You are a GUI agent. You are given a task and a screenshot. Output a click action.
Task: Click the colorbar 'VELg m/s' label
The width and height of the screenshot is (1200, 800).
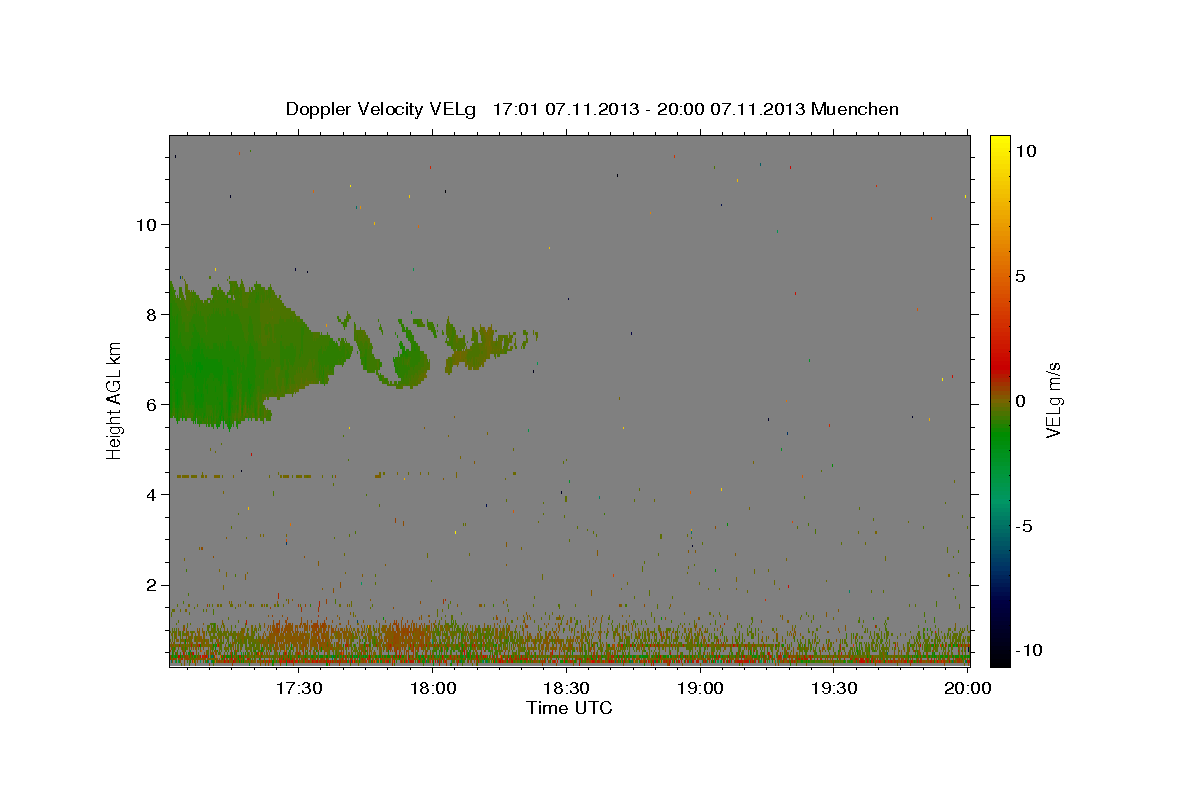click(1053, 401)
